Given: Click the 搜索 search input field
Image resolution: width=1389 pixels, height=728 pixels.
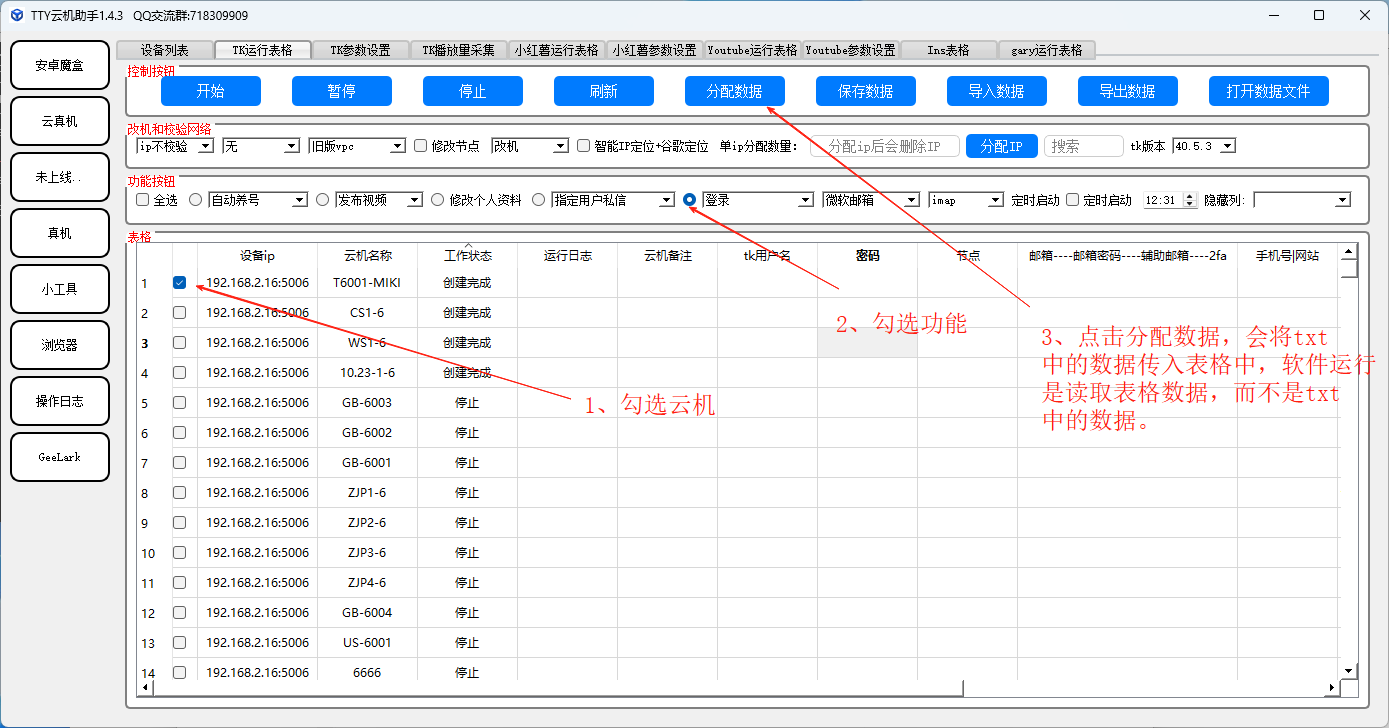Looking at the screenshot, I should (x=1083, y=146).
